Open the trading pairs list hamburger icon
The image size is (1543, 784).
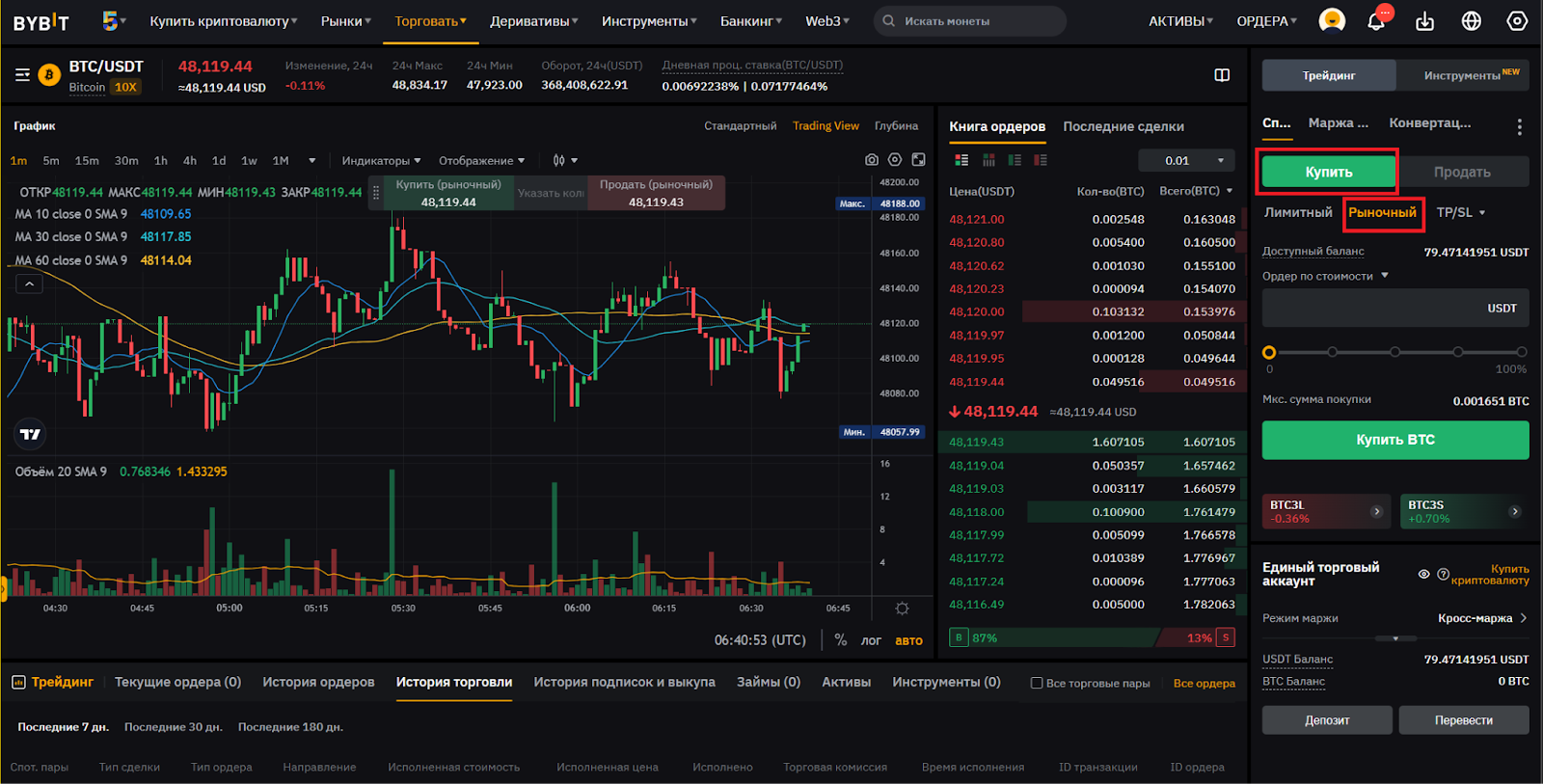point(22,75)
